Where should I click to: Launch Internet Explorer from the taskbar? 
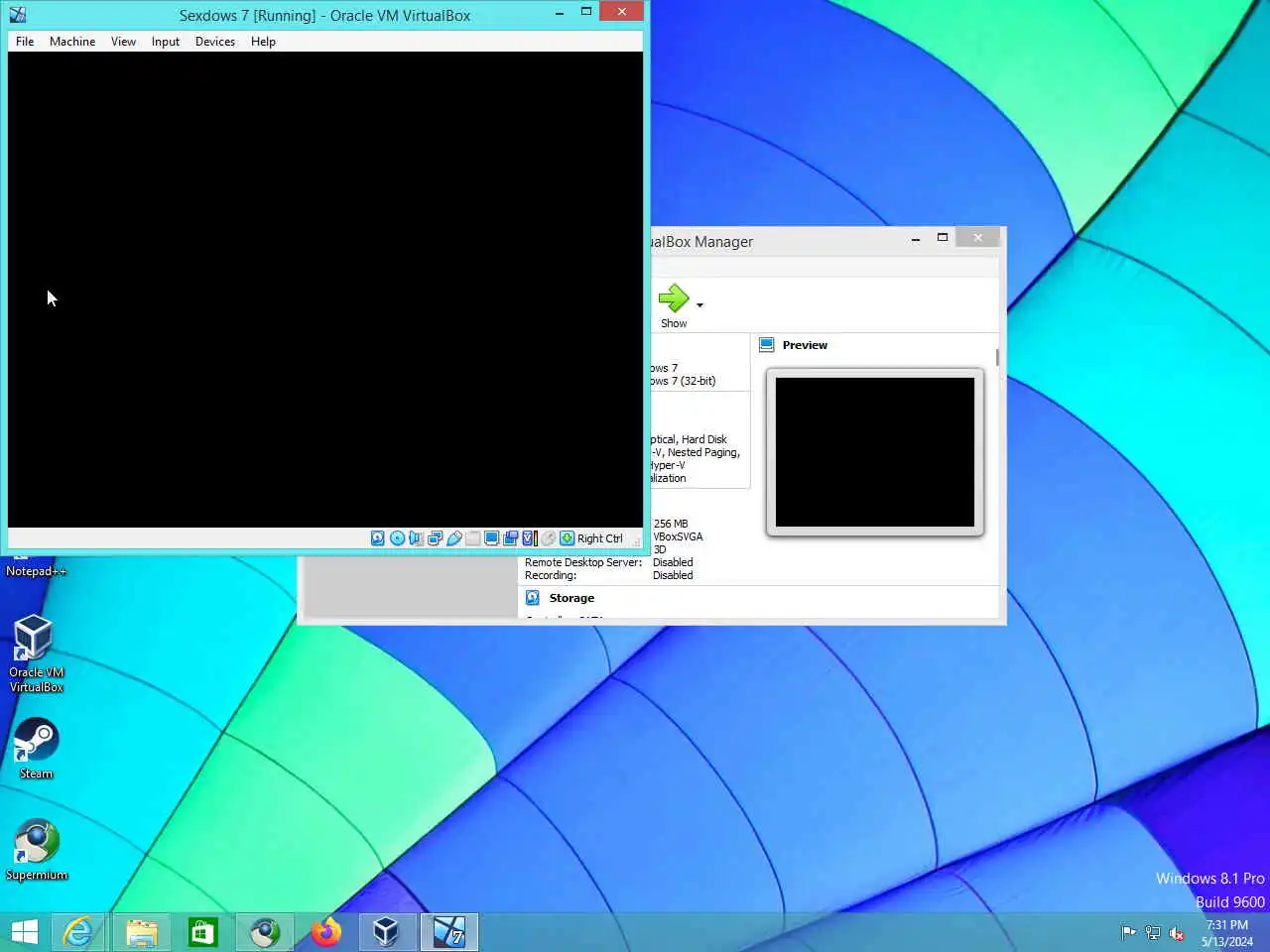78,932
